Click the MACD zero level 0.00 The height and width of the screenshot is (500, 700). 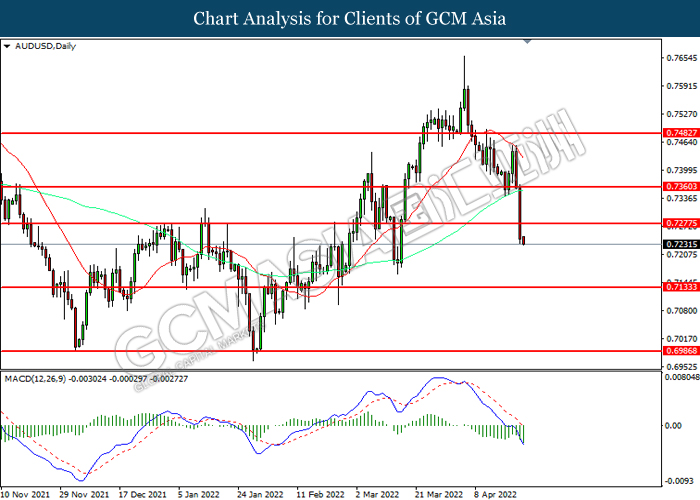[673, 426]
